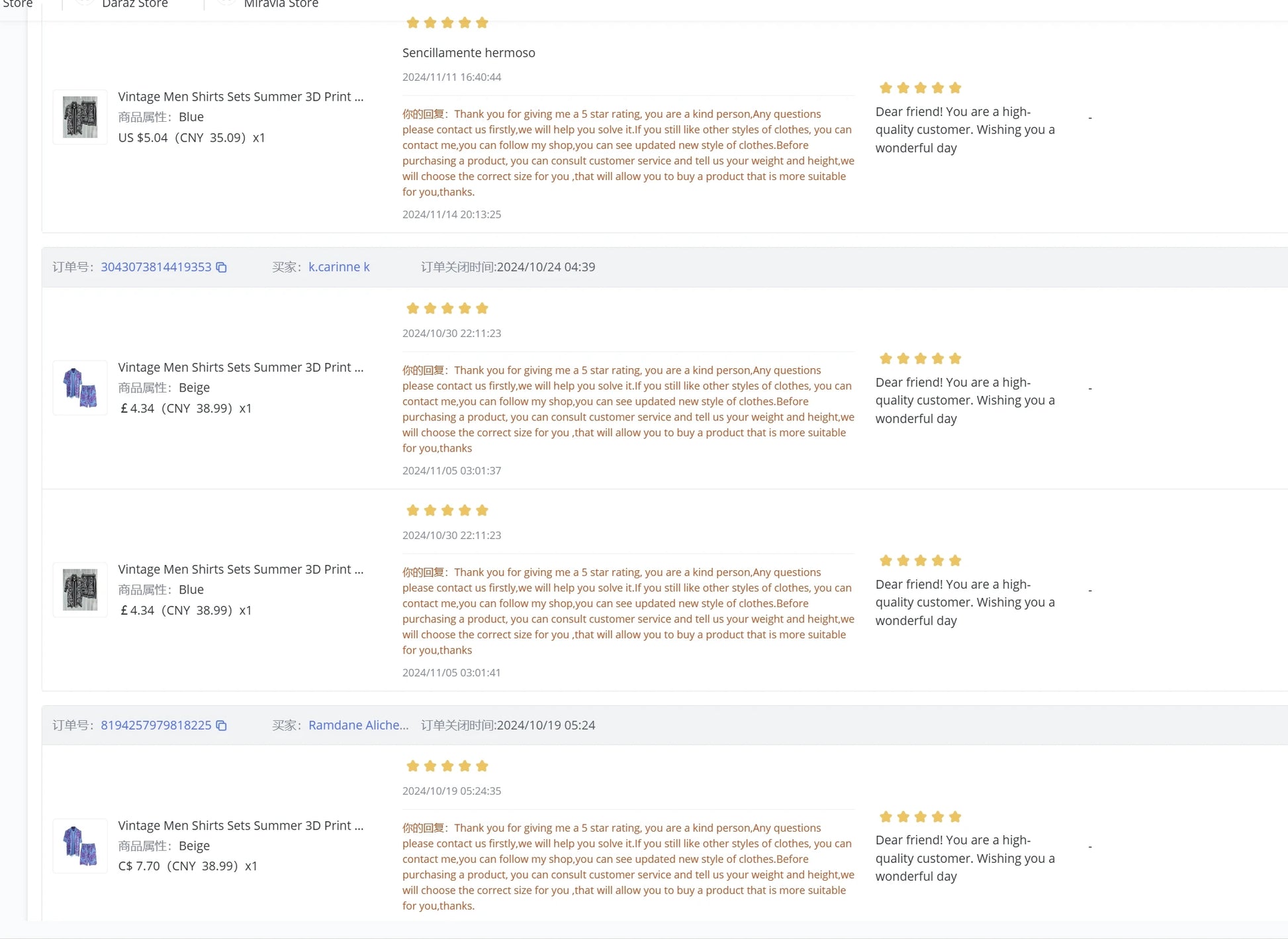Open product title of £4.34 Beige item
This screenshot has width=1288, height=939.
pyautogui.click(x=240, y=368)
